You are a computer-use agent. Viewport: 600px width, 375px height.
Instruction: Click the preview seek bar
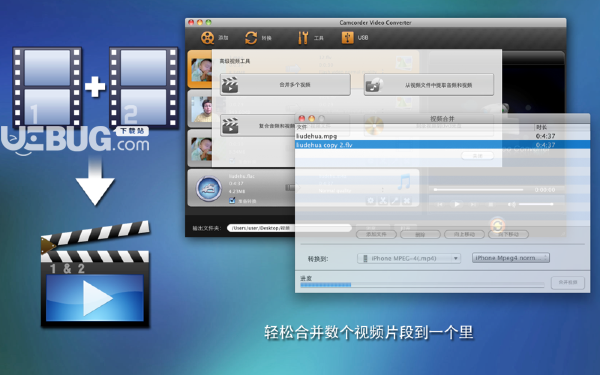pyautogui.click(x=478, y=189)
